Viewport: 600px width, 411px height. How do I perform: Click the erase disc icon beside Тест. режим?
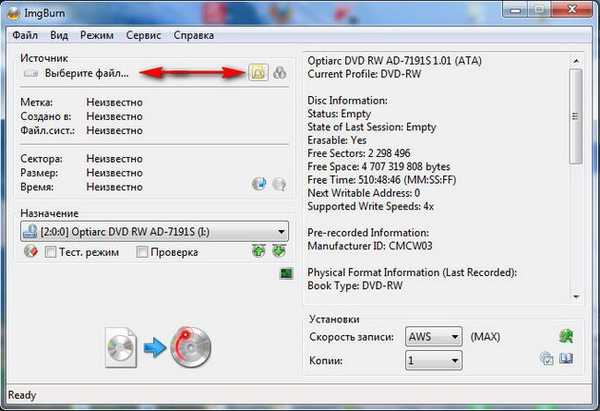click(x=31, y=251)
